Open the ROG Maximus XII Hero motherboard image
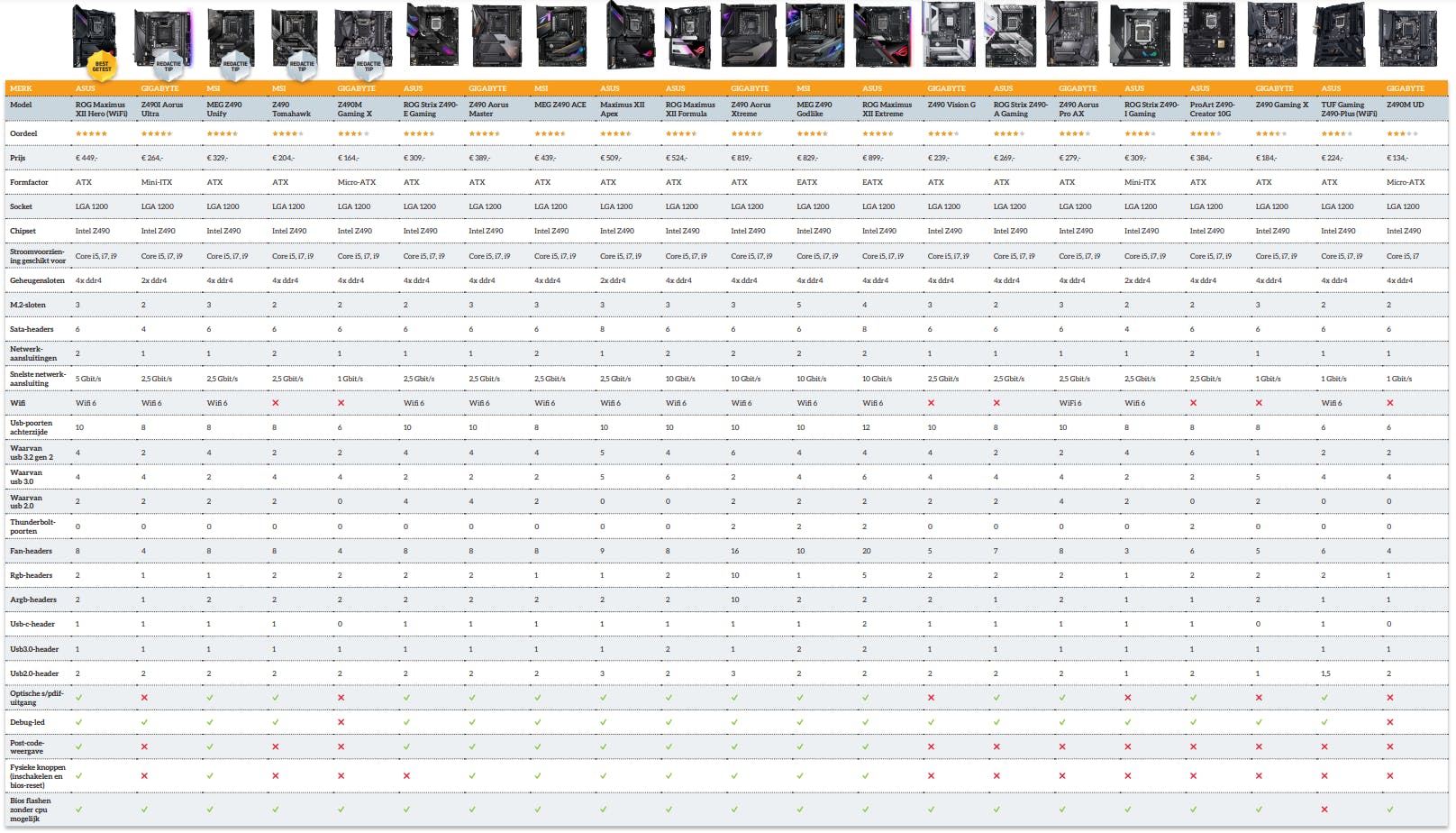The height and width of the screenshot is (833, 1456). pos(95,36)
